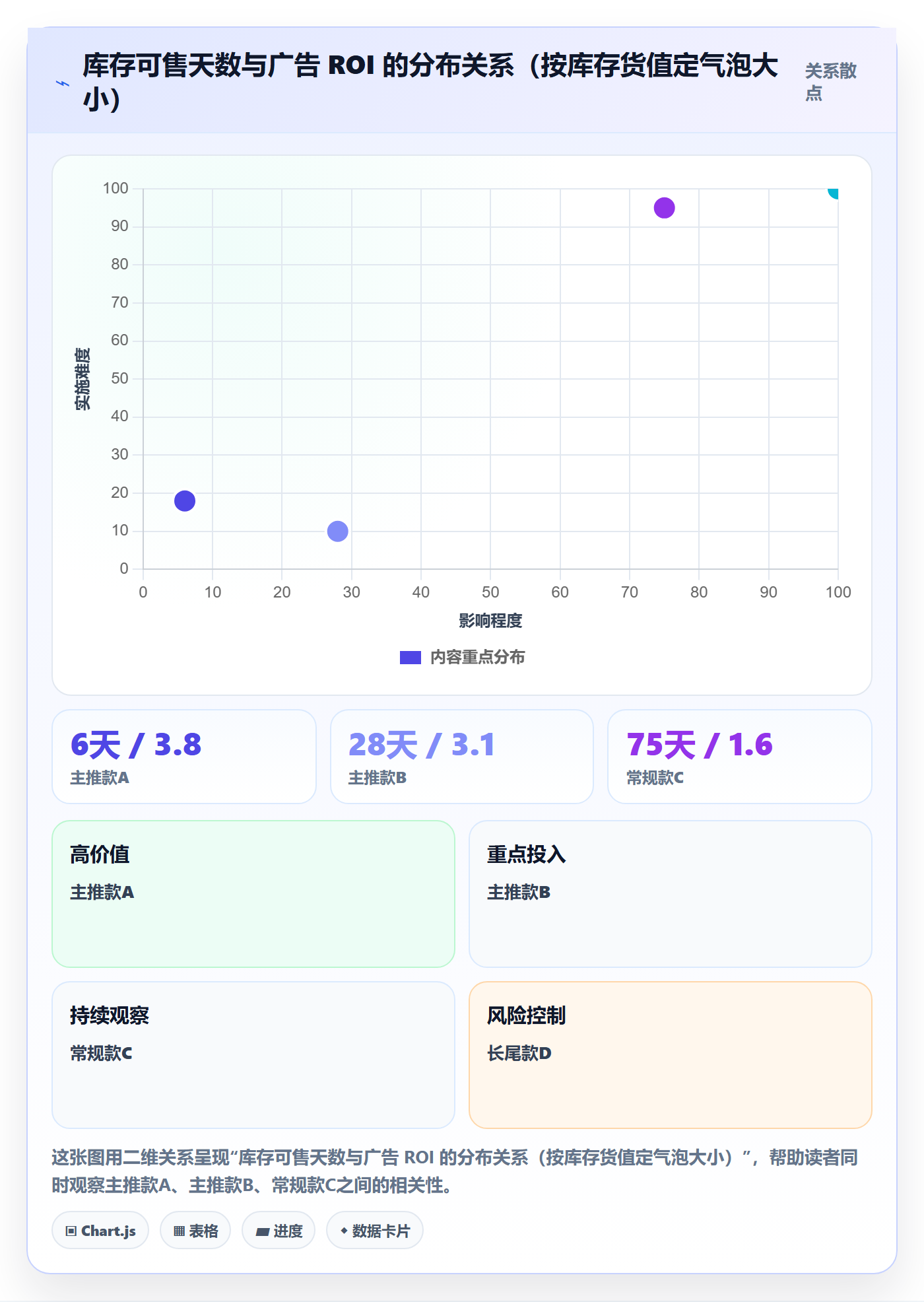Image resolution: width=924 pixels, height=1302 pixels.
Task: Select the 重点投入 quadrant card
Action: 671,894
